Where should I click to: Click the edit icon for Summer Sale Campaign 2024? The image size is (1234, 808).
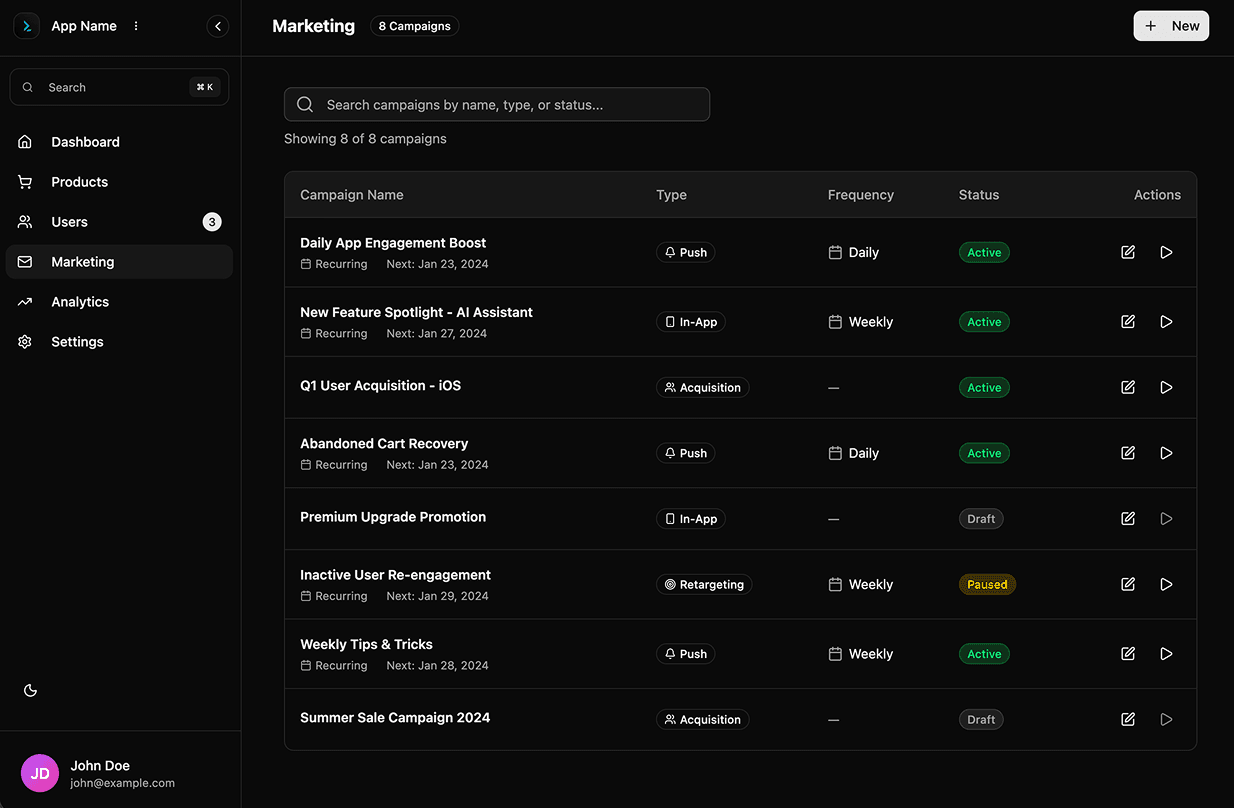(x=1128, y=719)
